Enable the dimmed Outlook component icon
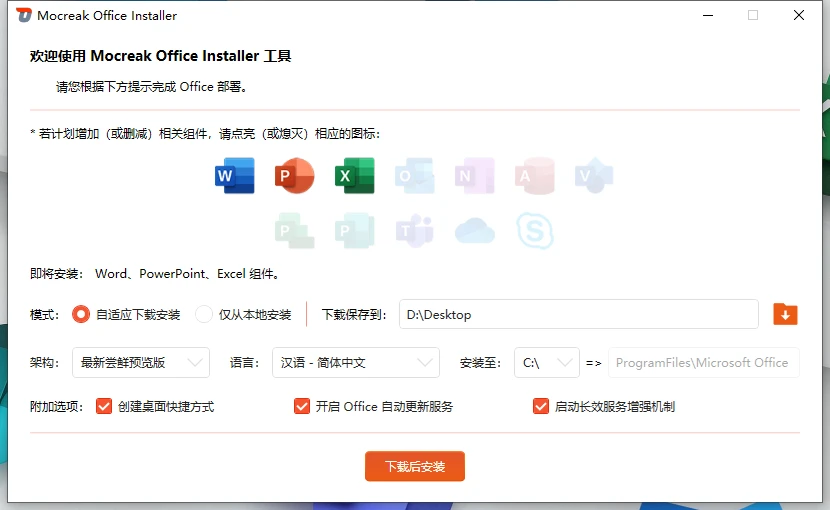 (414, 175)
